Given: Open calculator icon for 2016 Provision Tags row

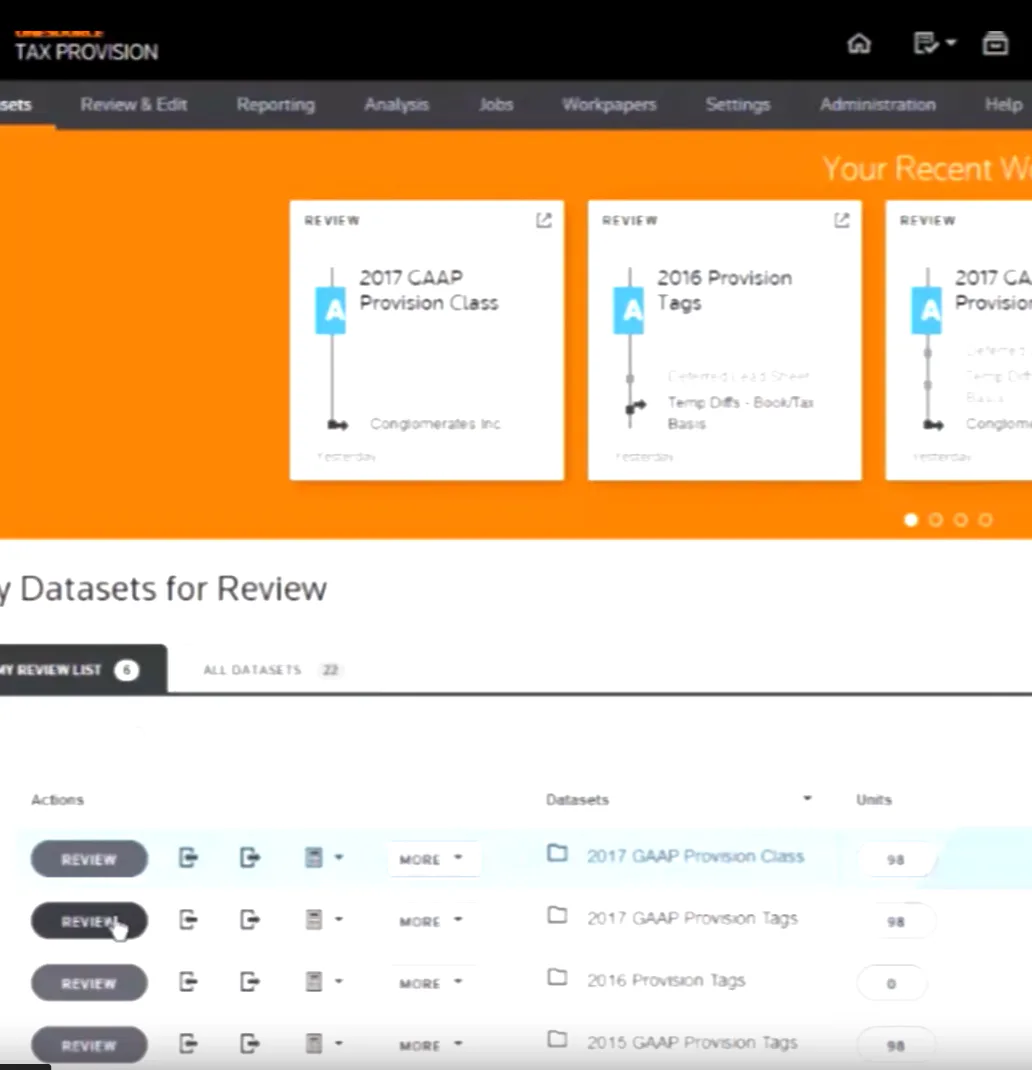Looking at the screenshot, I should click(x=313, y=981).
